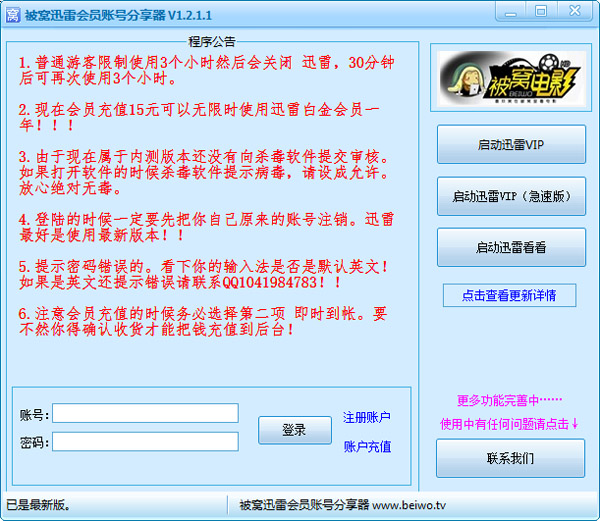The image size is (600, 521).
Task: Click announcement 5 with QQ1041984783
Action: 204,274
